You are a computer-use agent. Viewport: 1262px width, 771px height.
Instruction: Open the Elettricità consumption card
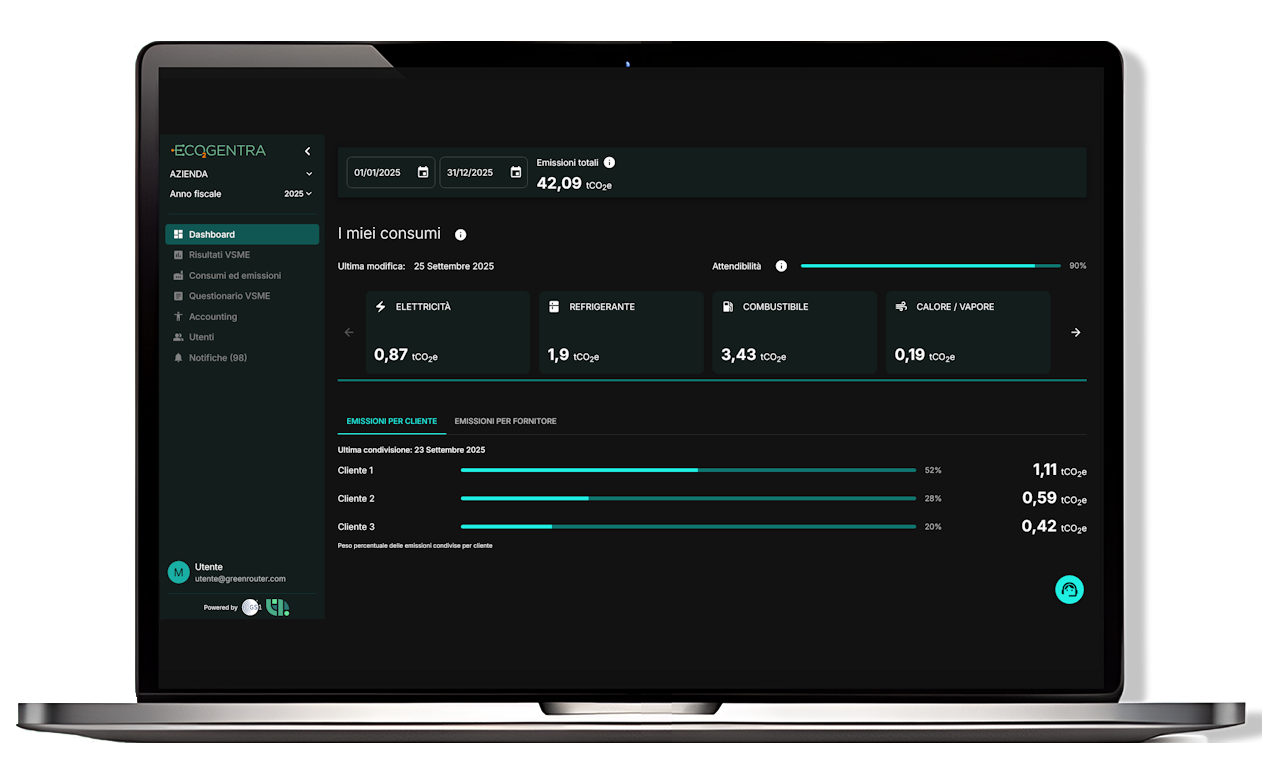pyautogui.click(x=448, y=332)
